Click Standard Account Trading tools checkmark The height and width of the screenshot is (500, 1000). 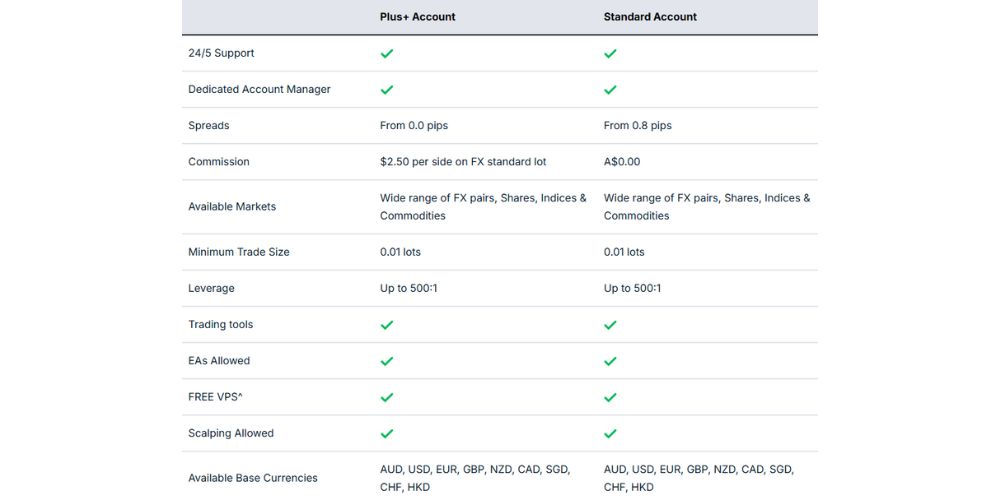coord(610,325)
